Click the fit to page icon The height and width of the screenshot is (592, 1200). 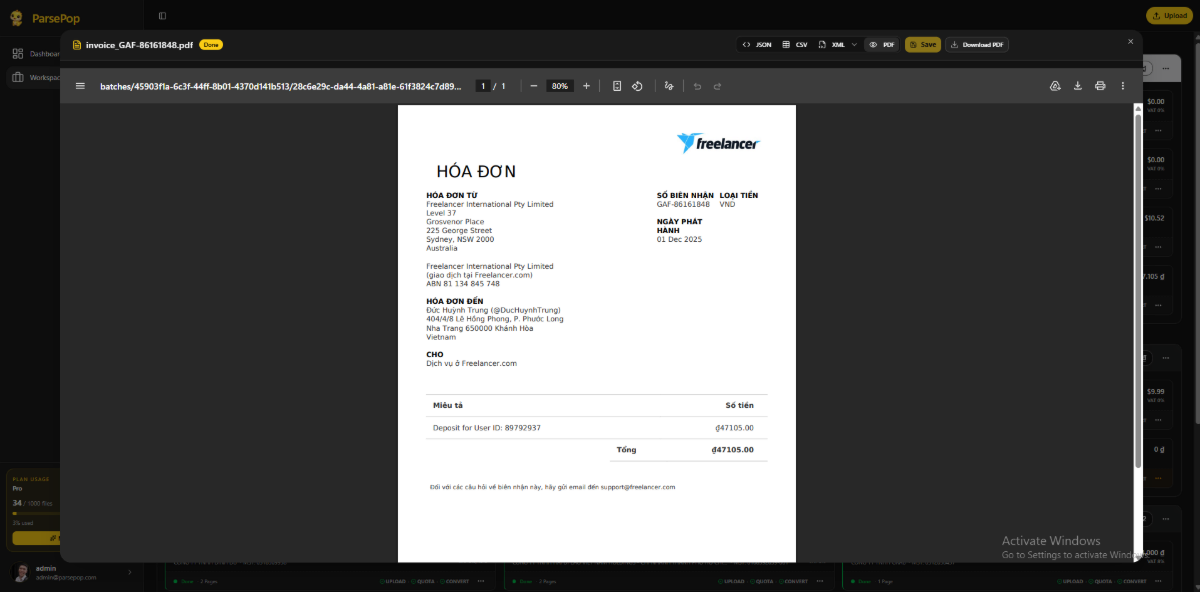[x=617, y=86]
